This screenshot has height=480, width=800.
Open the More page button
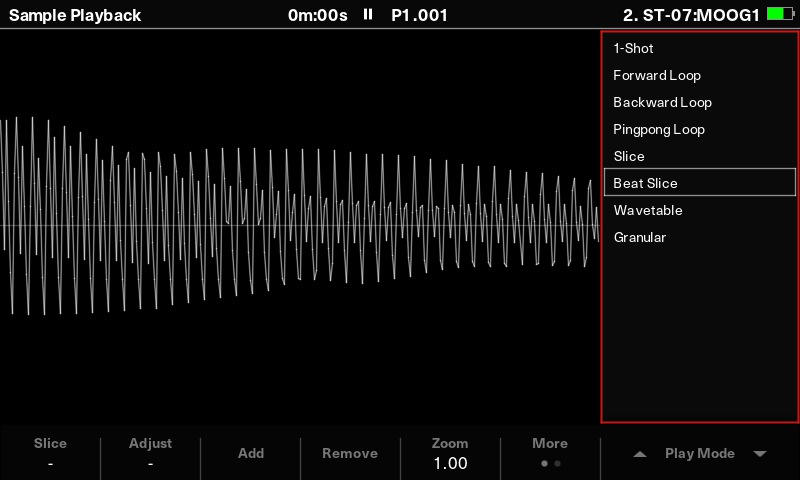coord(550,452)
